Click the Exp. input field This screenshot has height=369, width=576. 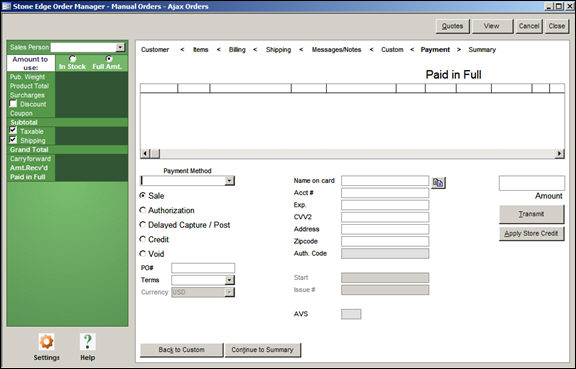click(x=385, y=205)
